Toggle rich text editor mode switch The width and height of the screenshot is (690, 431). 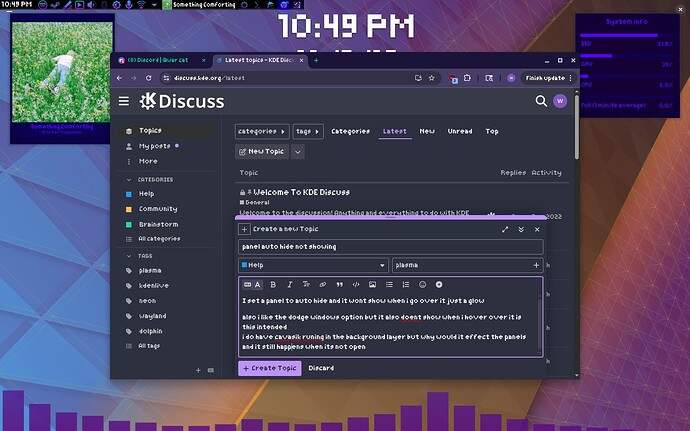tap(253, 285)
